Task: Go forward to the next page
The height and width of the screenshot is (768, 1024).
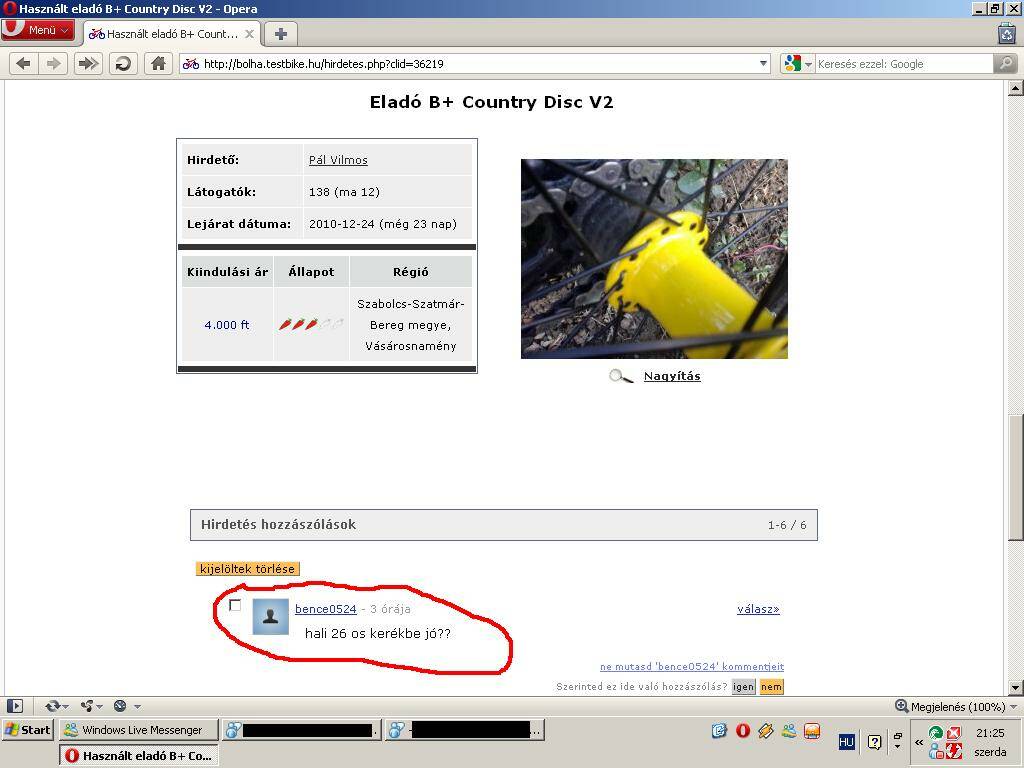Action: (54, 63)
